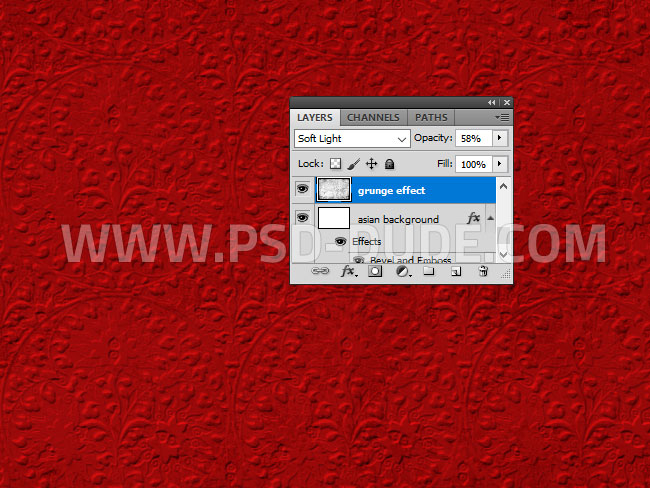The width and height of the screenshot is (650, 488).
Task: Create new adjustment layer icon
Action: [403, 272]
